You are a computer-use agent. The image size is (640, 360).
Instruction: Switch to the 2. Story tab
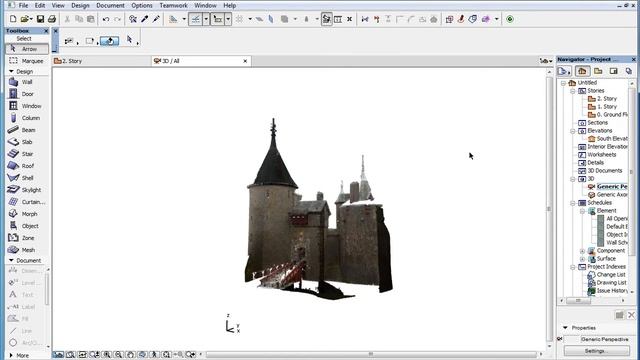coord(101,61)
